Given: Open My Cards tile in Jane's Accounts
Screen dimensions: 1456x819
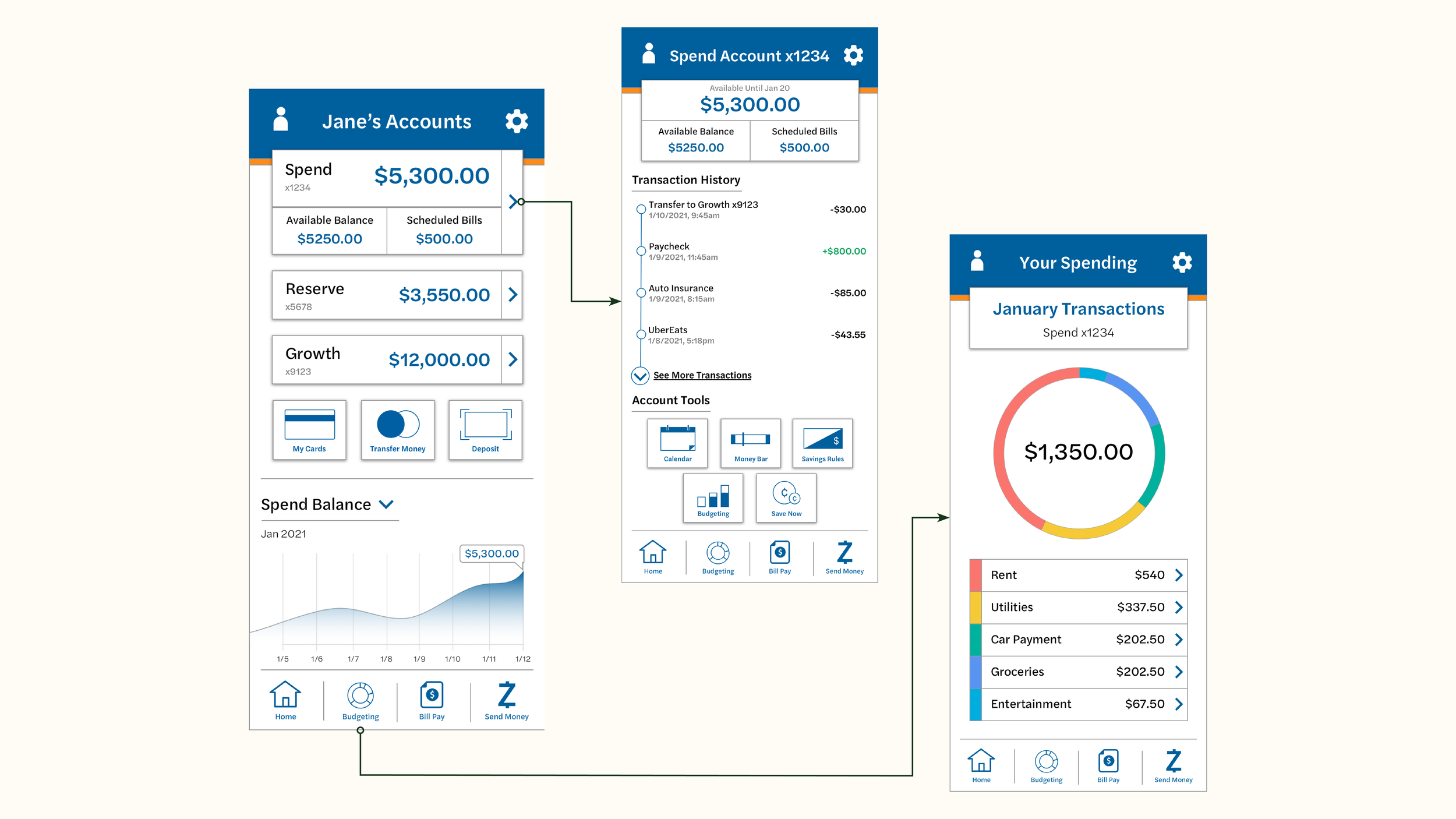Looking at the screenshot, I should (x=309, y=430).
